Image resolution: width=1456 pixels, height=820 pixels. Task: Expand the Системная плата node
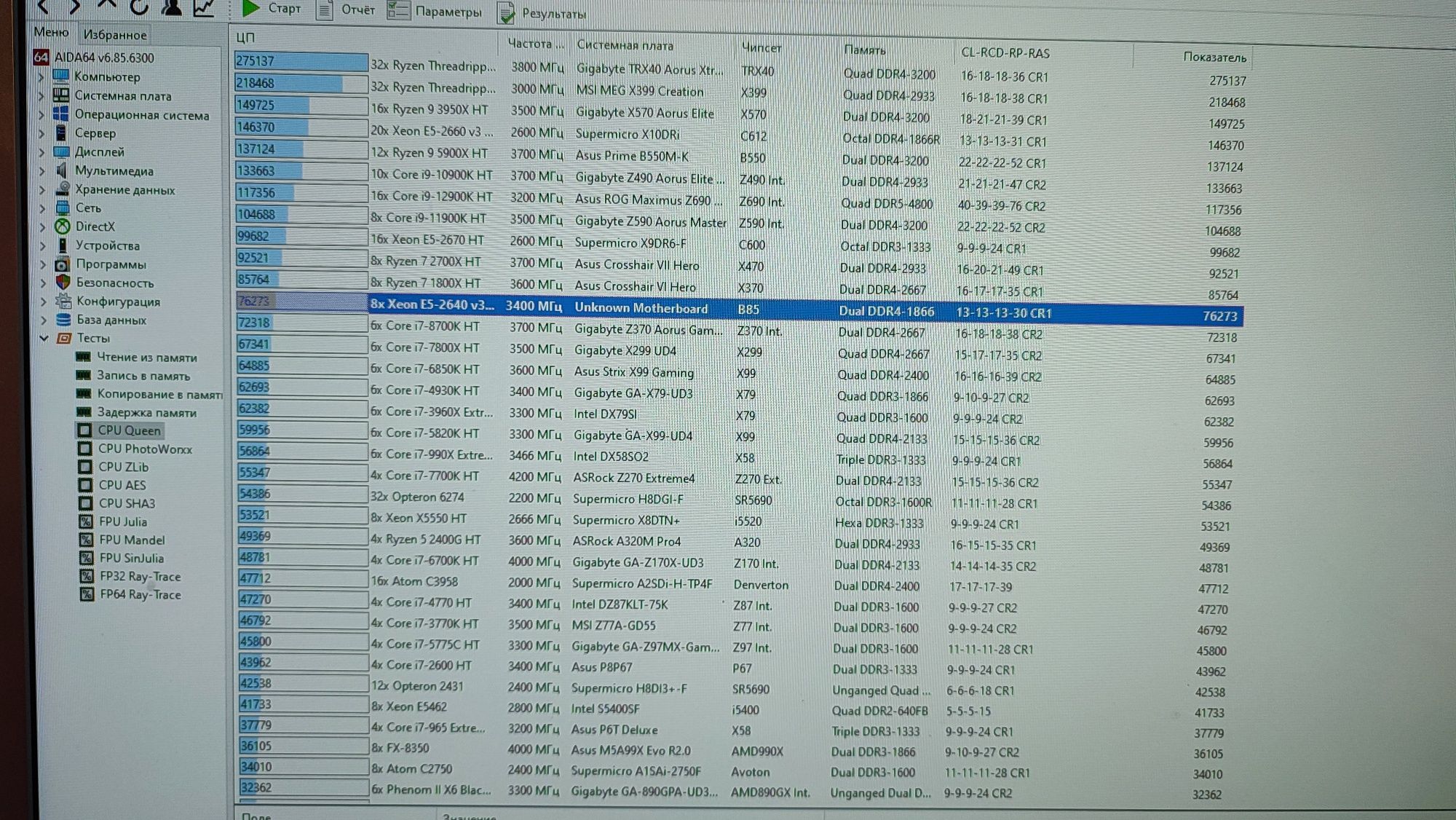(x=41, y=95)
